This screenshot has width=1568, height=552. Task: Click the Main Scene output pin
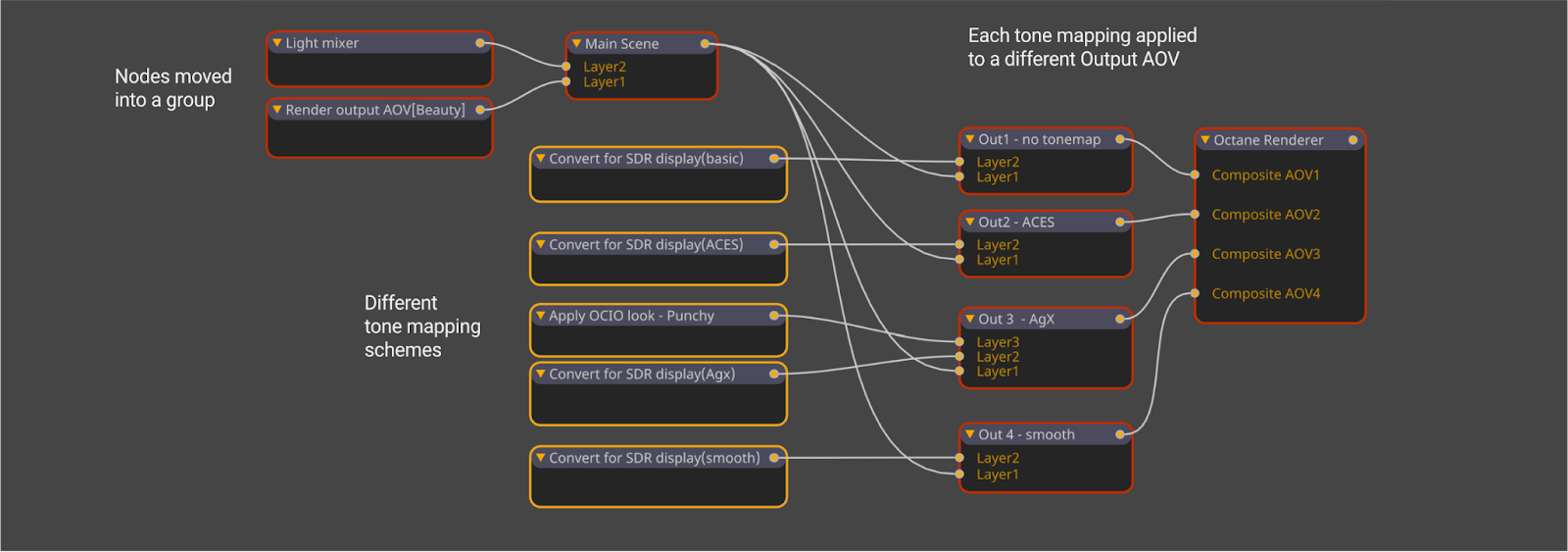click(x=705, y=44)
